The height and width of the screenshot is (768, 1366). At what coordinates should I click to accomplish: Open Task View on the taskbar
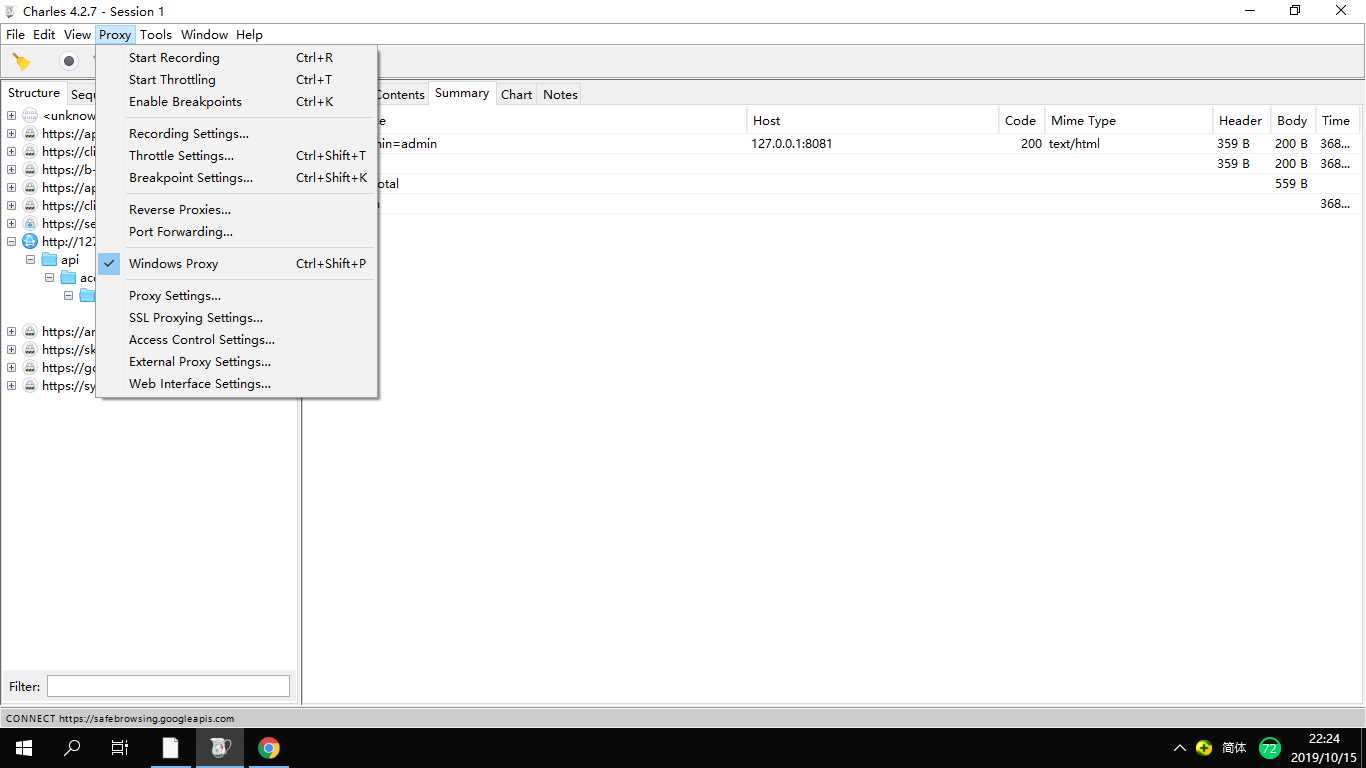pos(120,747)
